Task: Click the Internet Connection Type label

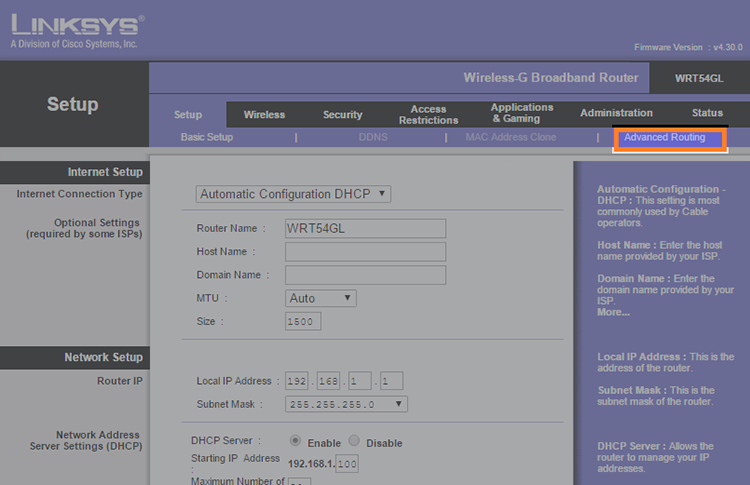Action: (x=79, y=194)
